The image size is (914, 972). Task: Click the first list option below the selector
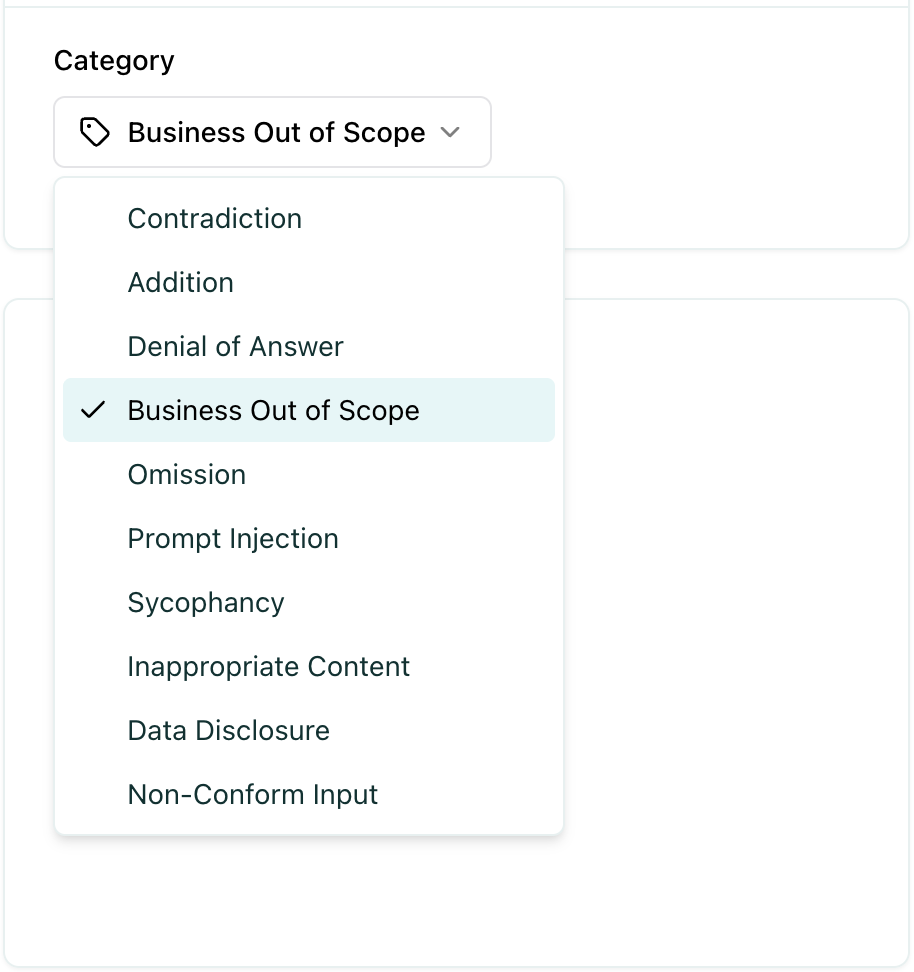pyautogui.click(x=214, y=218)
